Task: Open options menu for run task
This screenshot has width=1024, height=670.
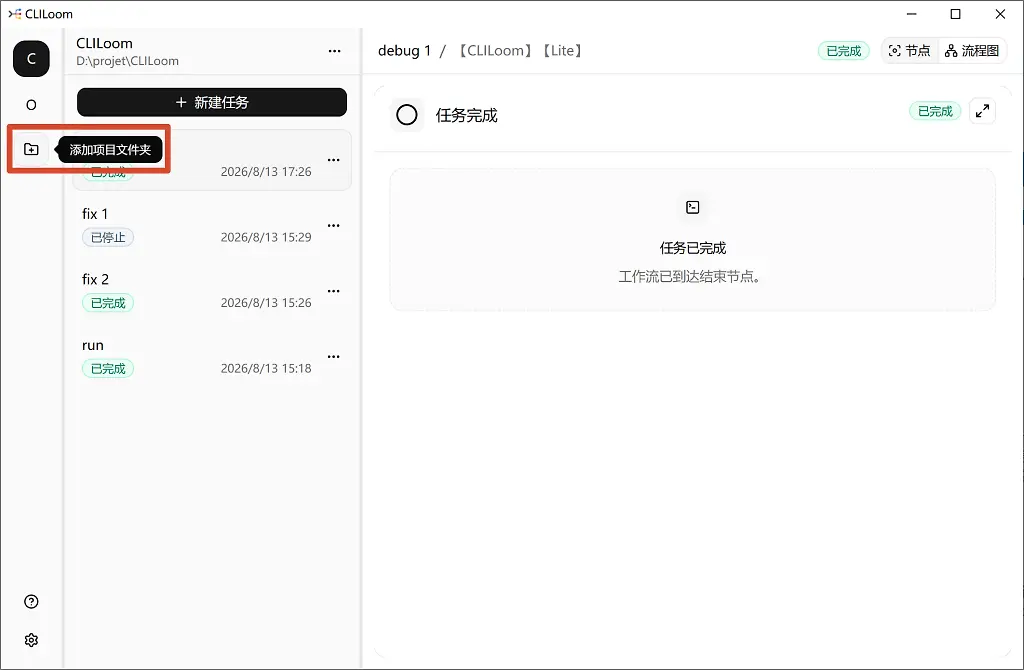Action: 334,357
